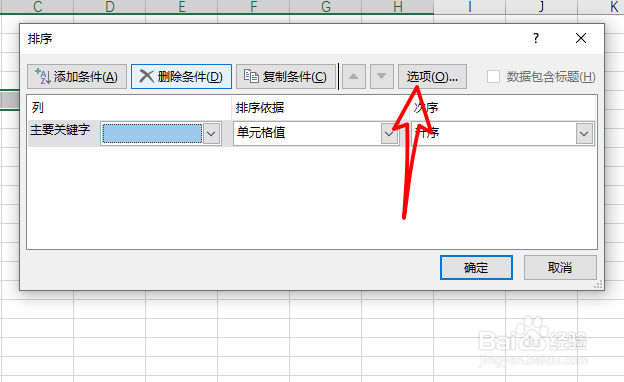624x382 pixels.
Task: Select column E header in spreadsheet
Action: [x=181, y=7]
